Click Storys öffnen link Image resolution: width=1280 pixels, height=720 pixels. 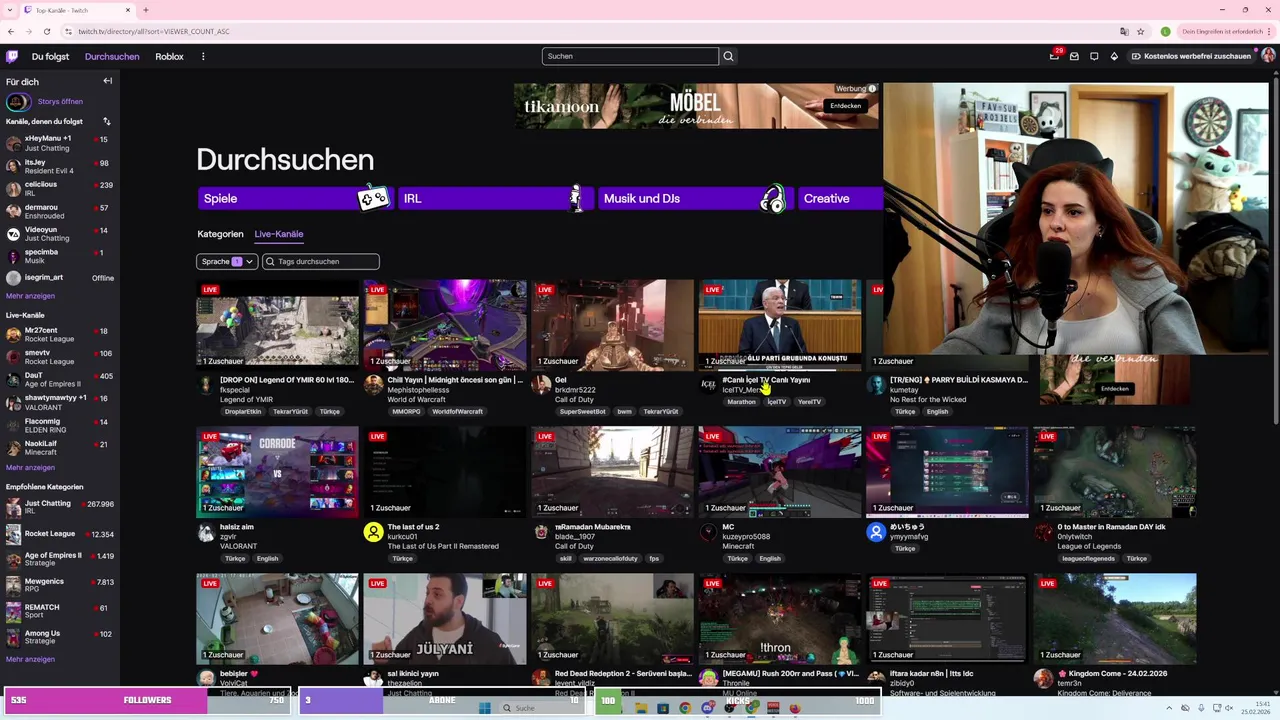60,102
